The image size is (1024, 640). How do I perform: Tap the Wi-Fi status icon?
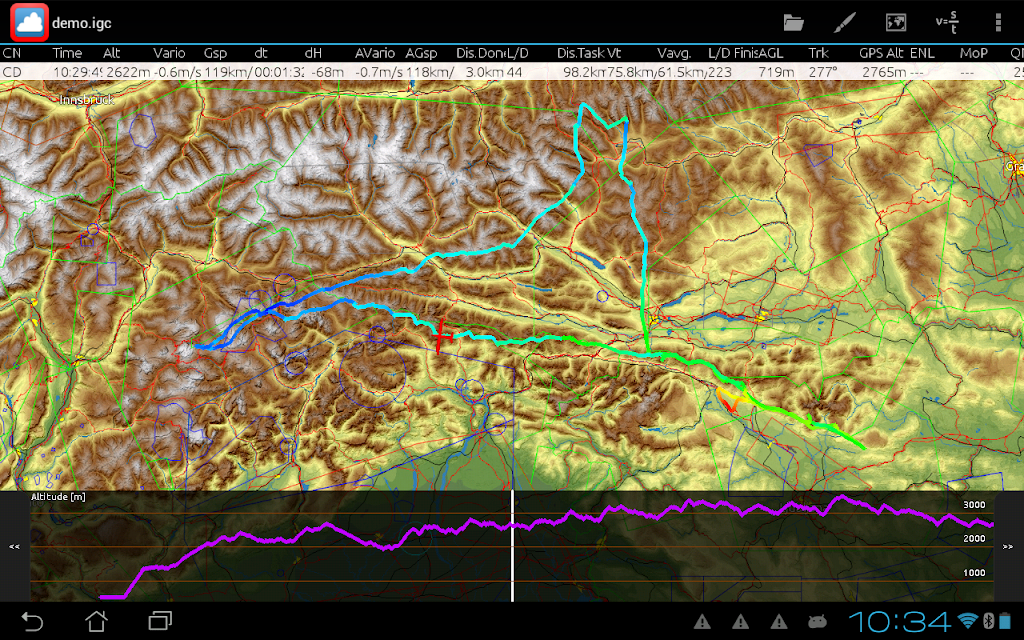pos(967,621)
